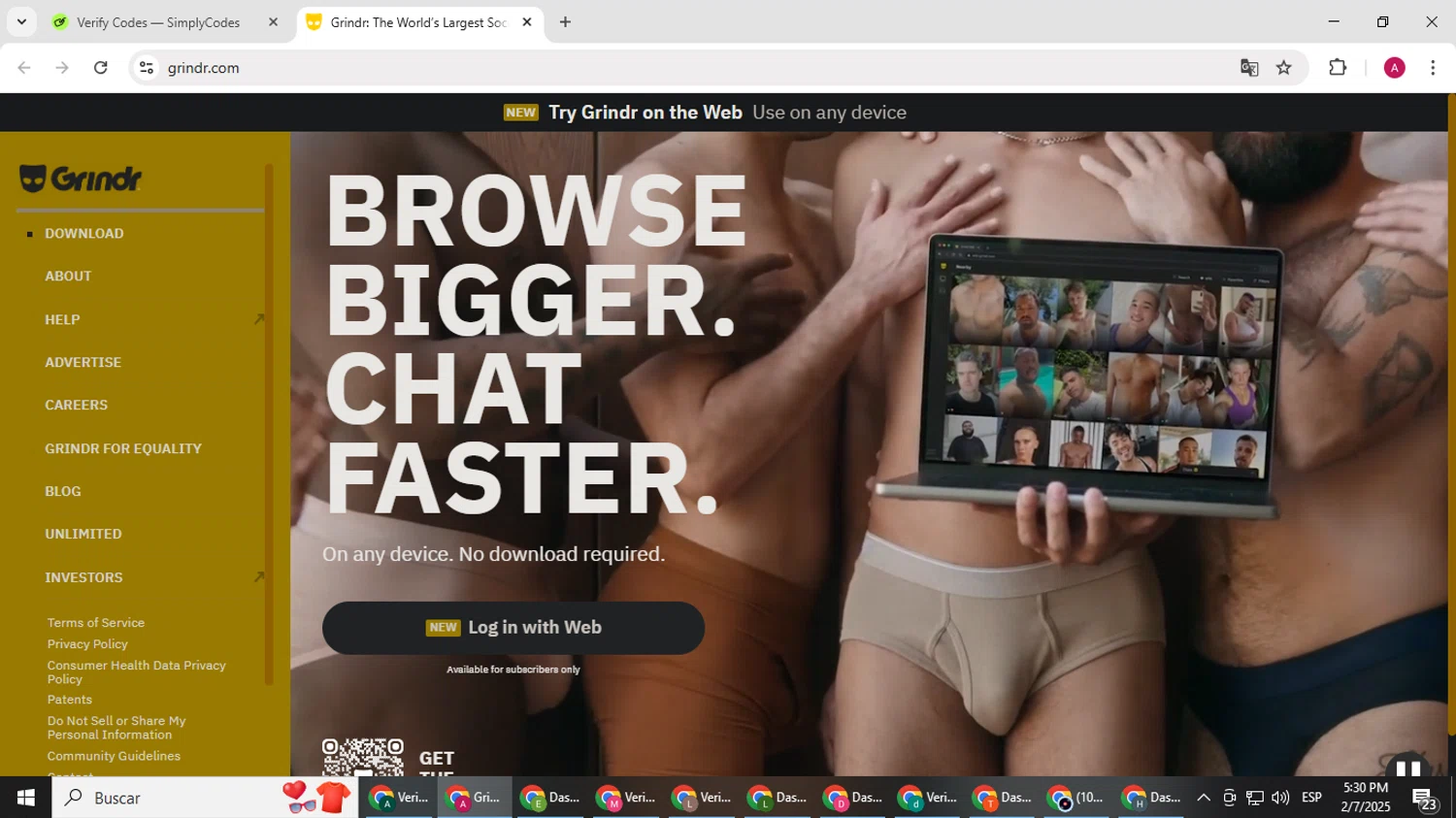
Task: Open the network status tray icon
Action: click(x=1255, y=798)
